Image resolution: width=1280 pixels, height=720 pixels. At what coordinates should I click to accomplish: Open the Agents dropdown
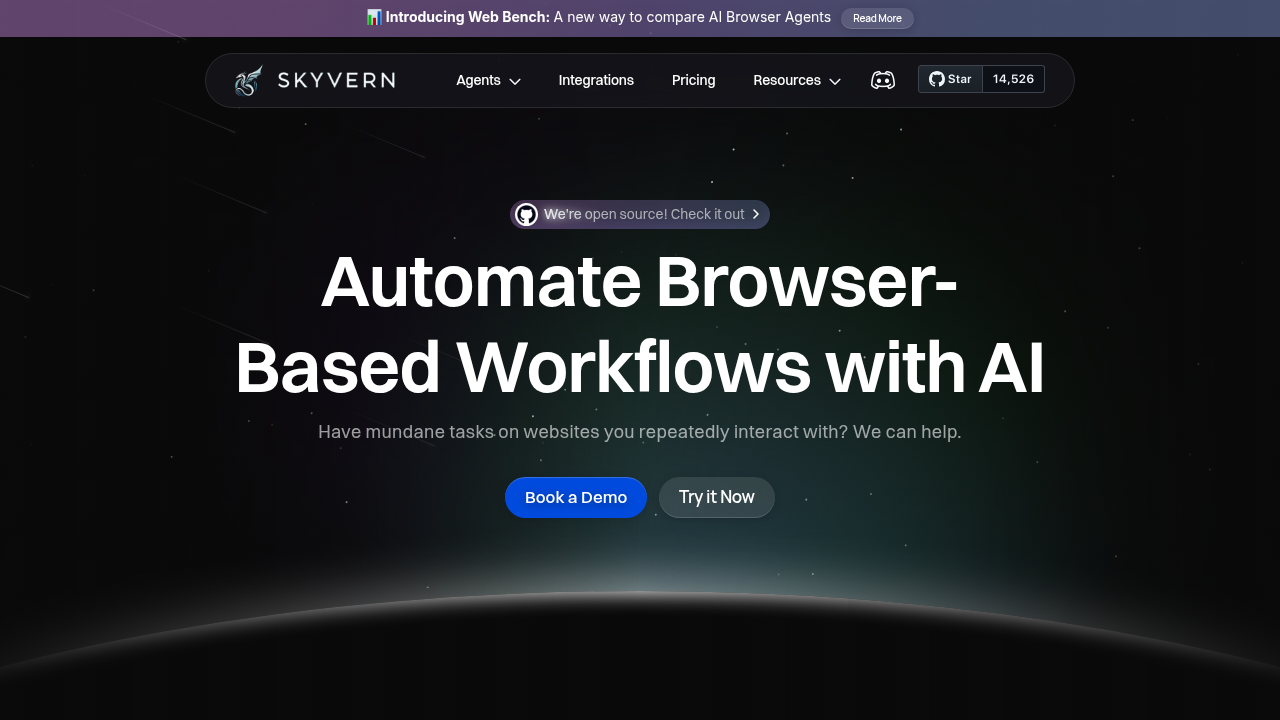click(478, 80)
